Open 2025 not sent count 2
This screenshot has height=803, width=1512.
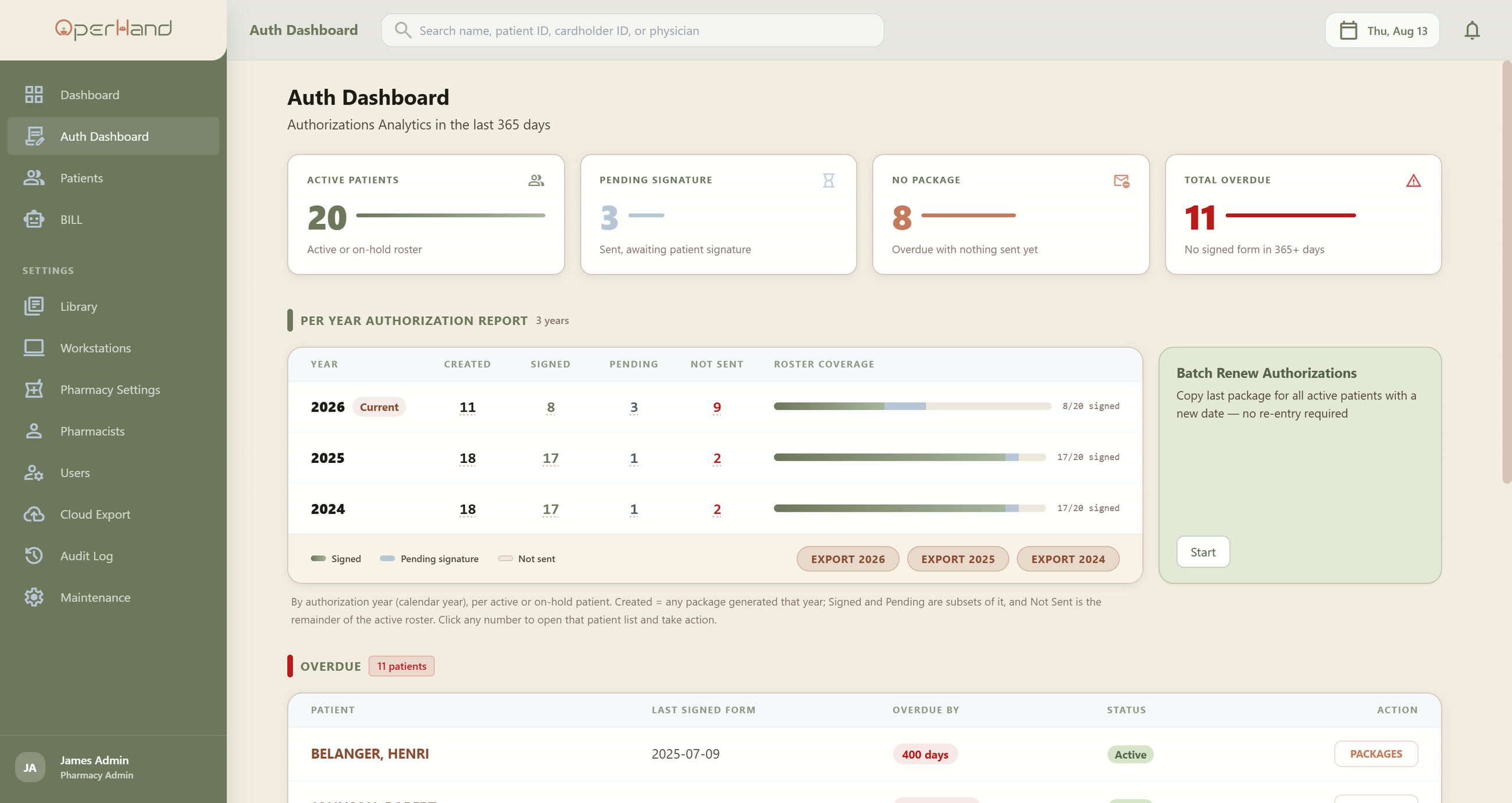[x=716, y=458]
